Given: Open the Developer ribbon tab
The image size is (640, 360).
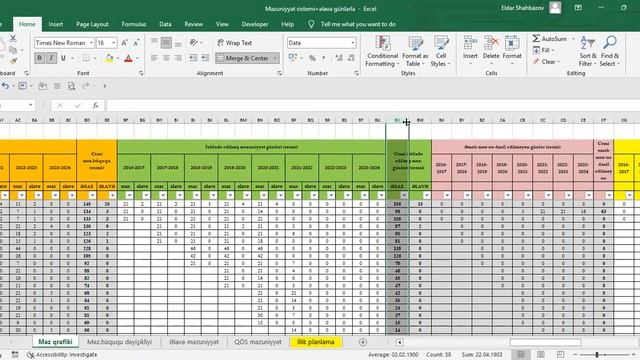Looking at the screenshot, I should (x=255, y=24).
